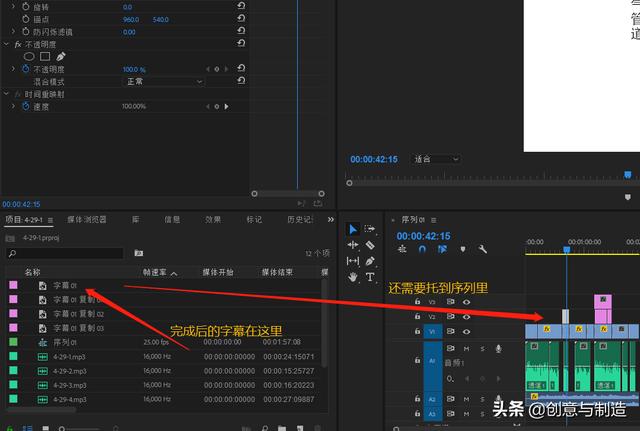Enable voice-over record on 音频1 track

(498, 349)
